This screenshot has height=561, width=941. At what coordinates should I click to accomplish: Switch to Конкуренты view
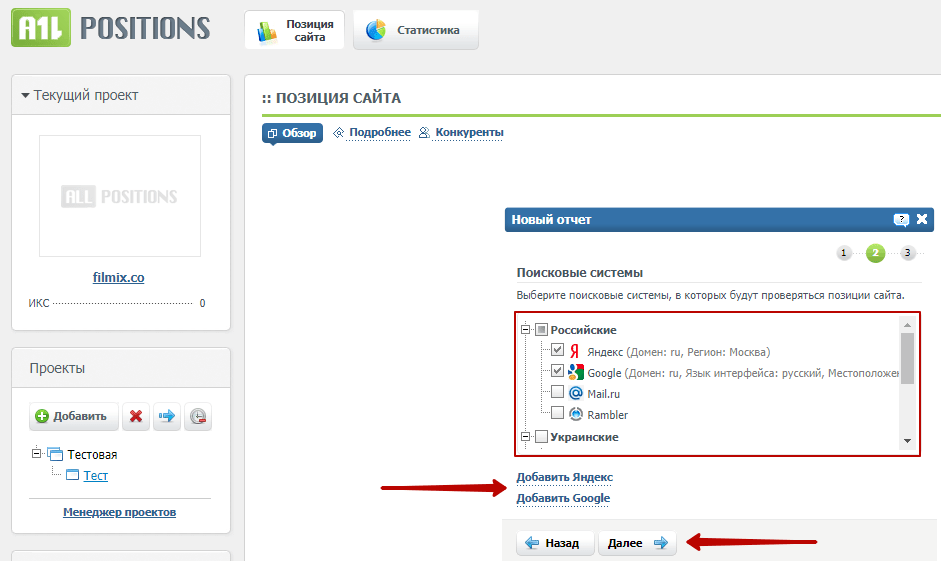(x=469, y=133)
